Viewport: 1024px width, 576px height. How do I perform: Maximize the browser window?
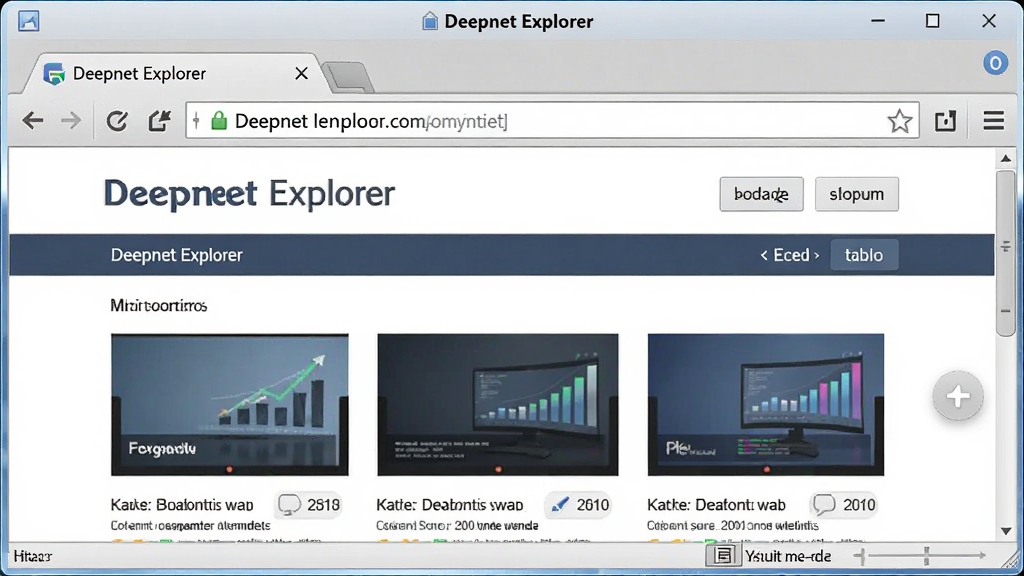pyautogui.click(x=933, y=21)
